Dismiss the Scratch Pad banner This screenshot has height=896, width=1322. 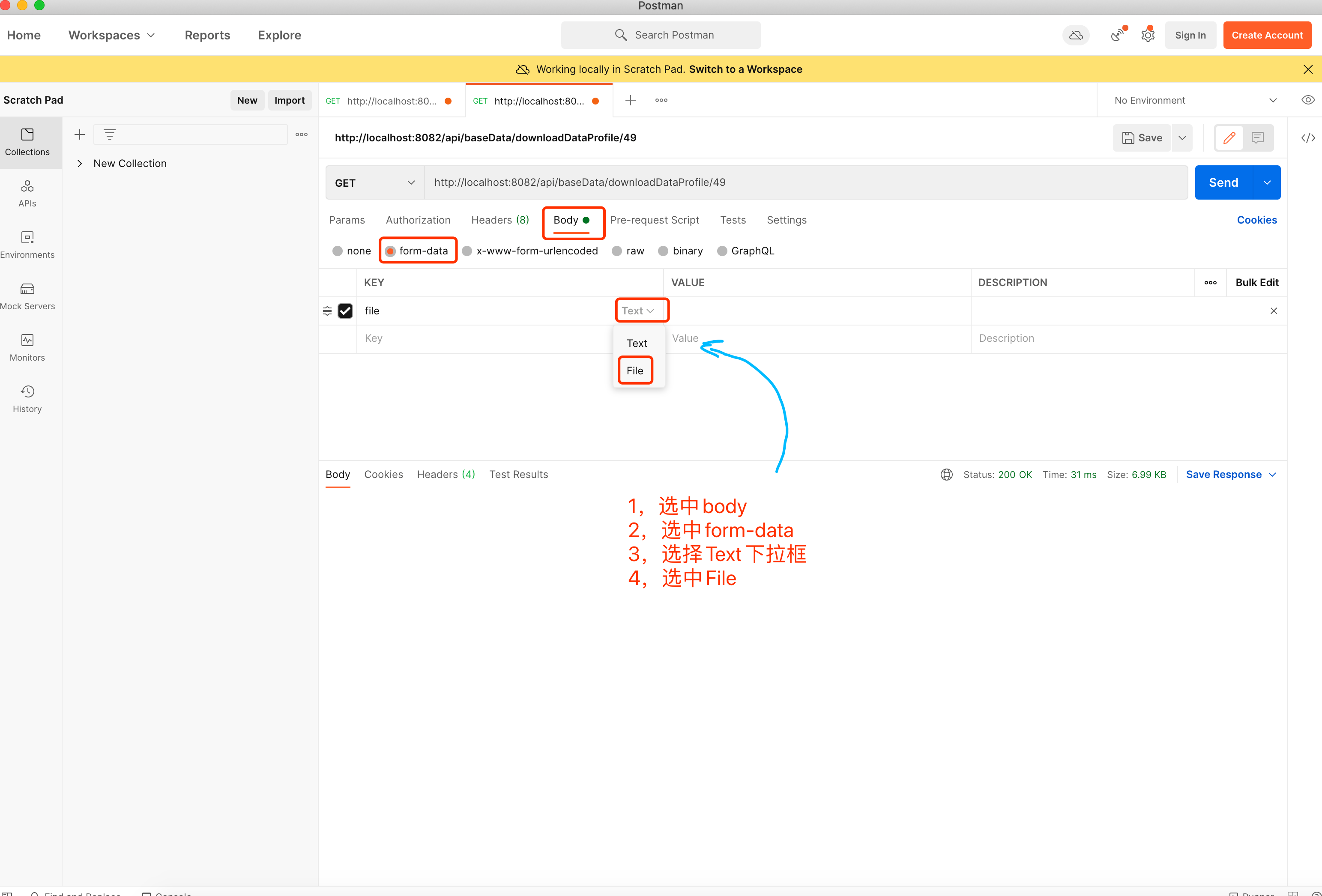click(x=1308, y=69)
